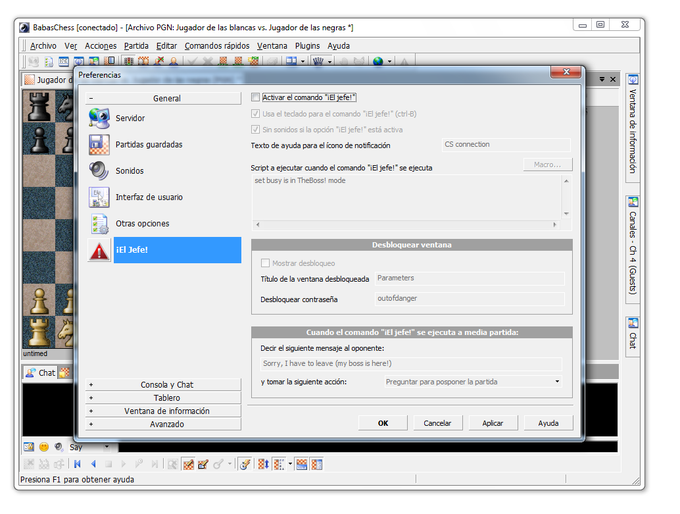The image size is (680, 514).
Task: Click the chess queen icon in toolbar
Action: pyautogui.click(x=318, y=61)
